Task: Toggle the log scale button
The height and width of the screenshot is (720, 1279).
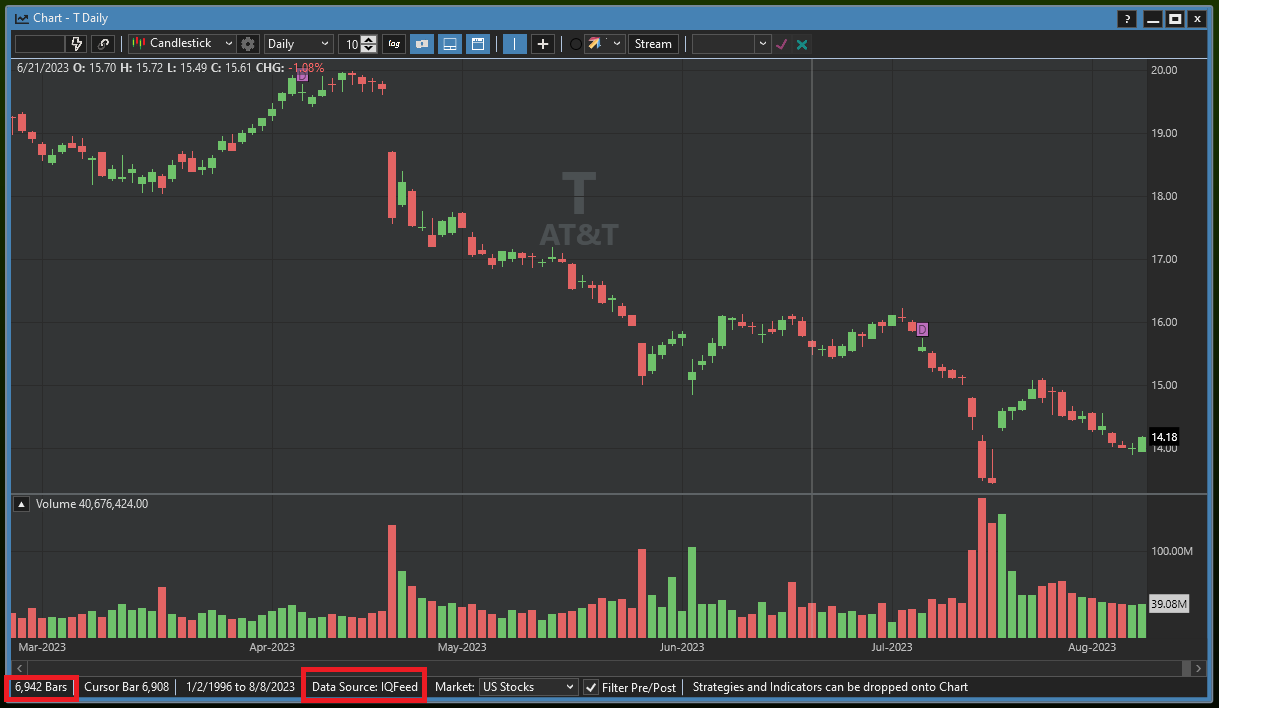Action: (394, 44)
